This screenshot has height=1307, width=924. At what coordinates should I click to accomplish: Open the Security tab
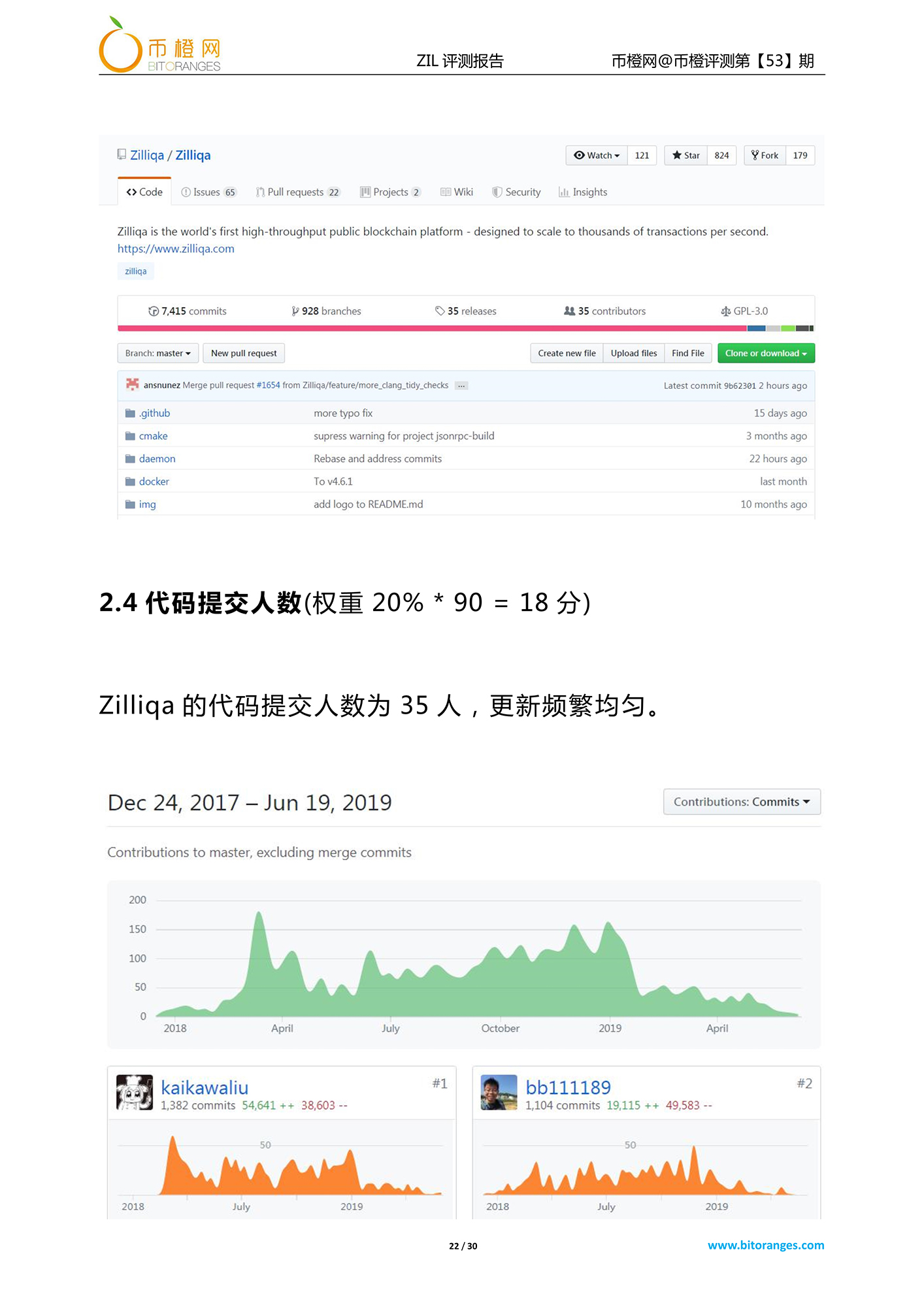tap(517, 192)
